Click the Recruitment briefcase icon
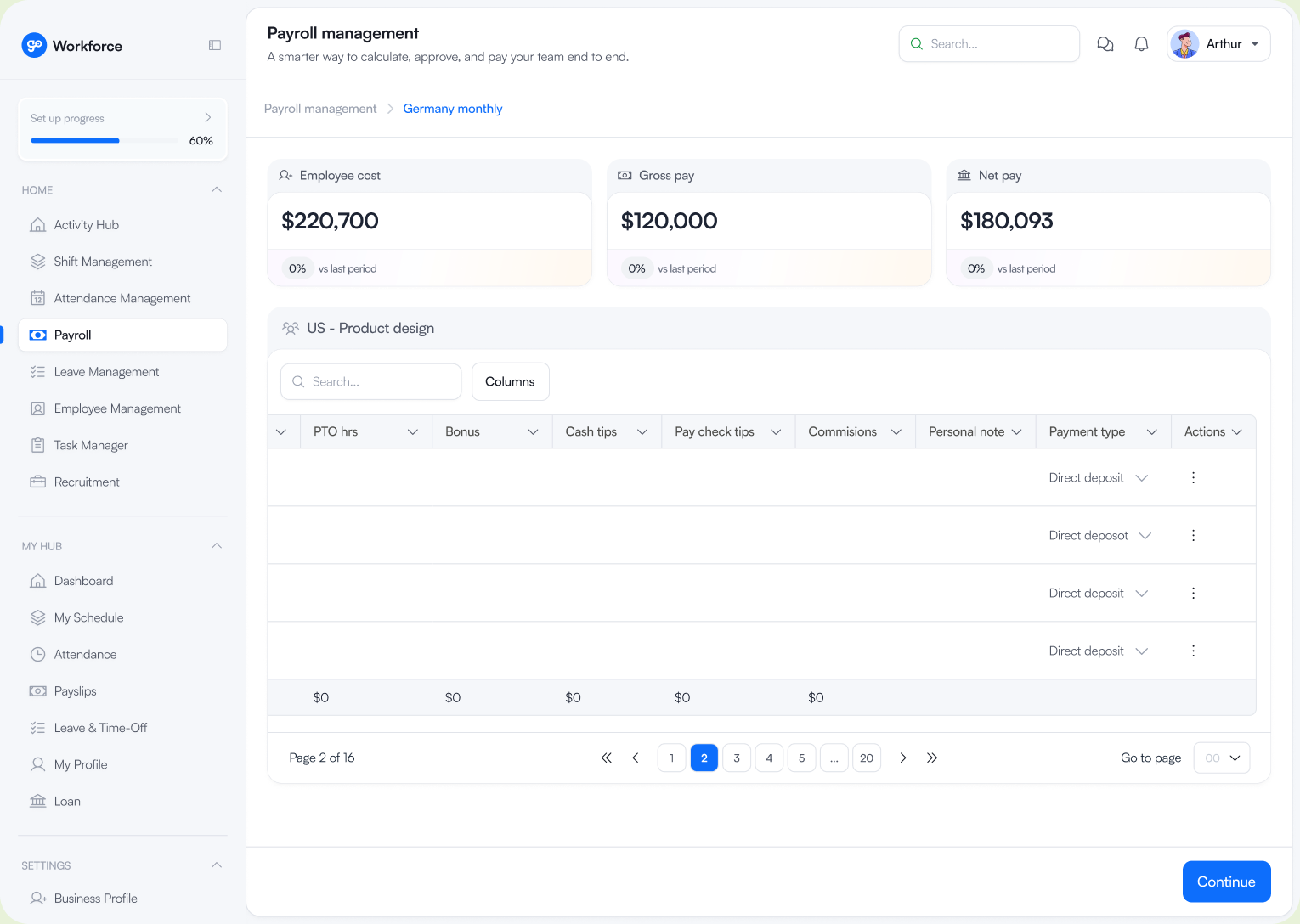The image size is (1300, 924). coord(37,482)
